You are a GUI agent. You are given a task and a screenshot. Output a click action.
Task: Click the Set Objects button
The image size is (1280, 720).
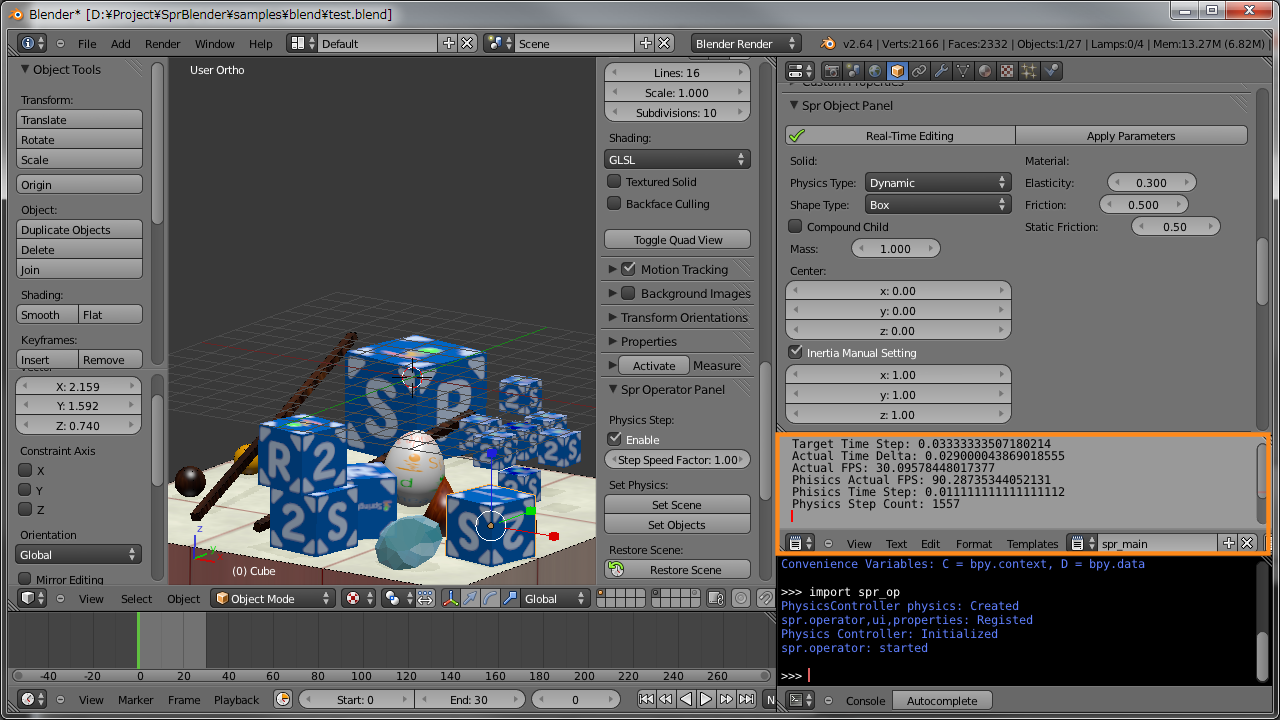click(677, 524)
